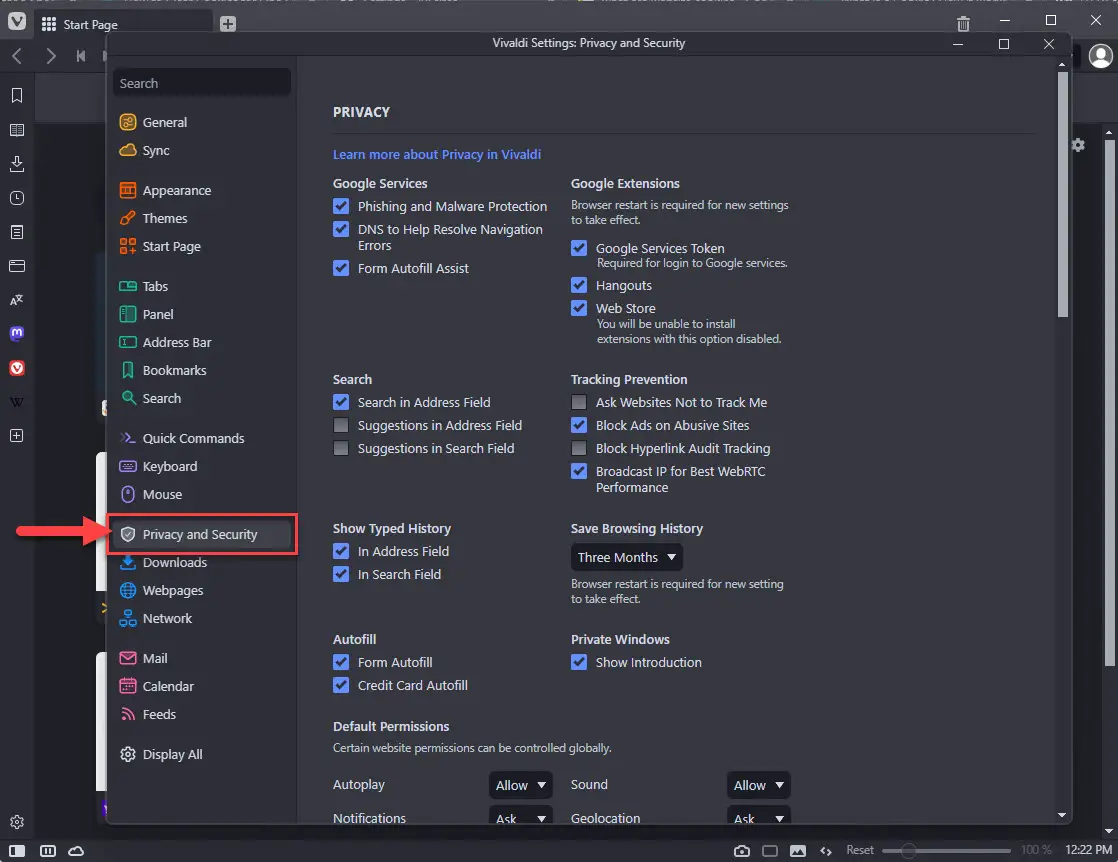Open the Wikipedia web panel icon
Viewport: 1118px width, 862px height.
coord(17,402)
